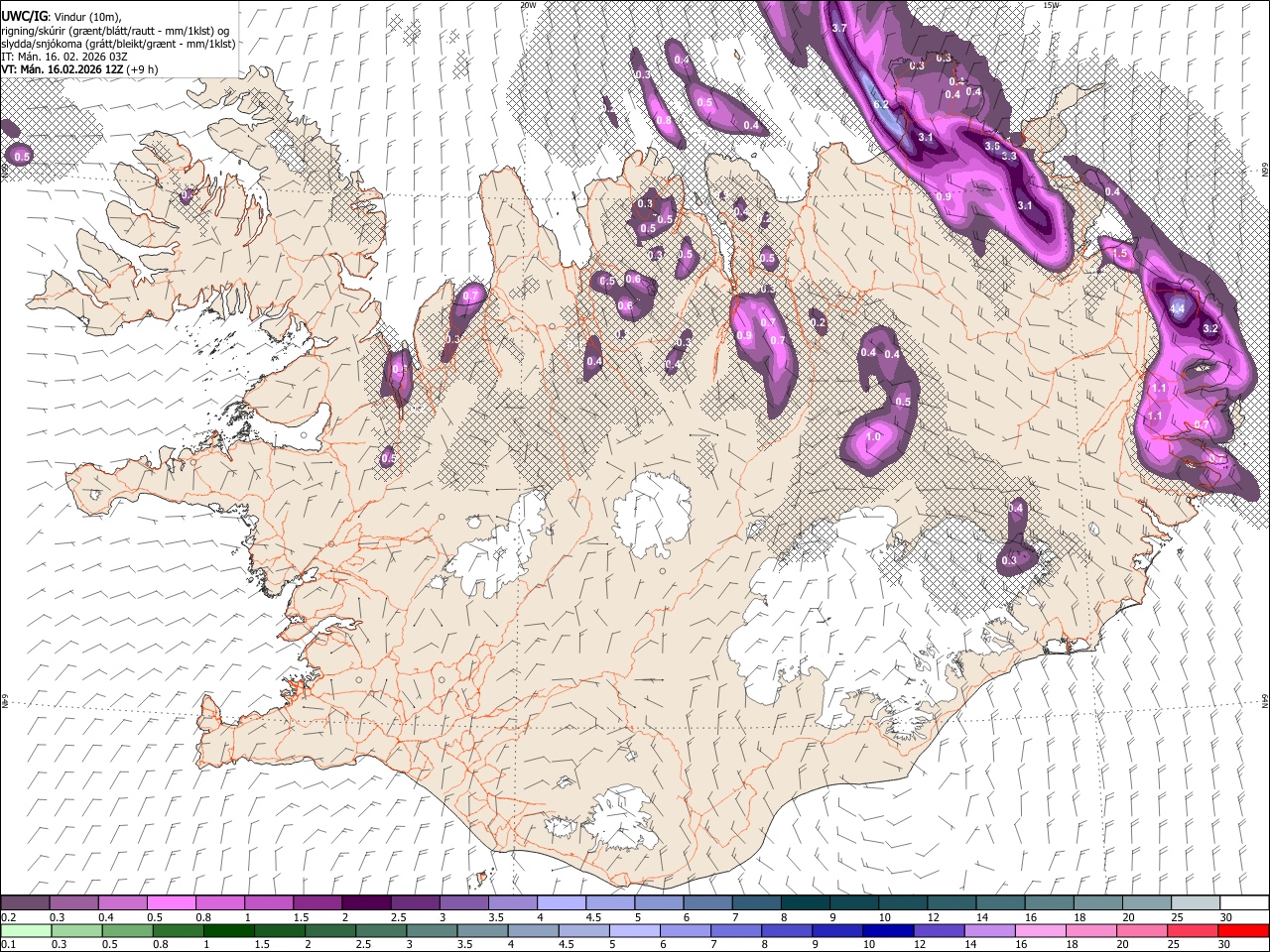Click the 6.2 precipitation value on the map
1270x952 pixels.
tap(880, 105)
